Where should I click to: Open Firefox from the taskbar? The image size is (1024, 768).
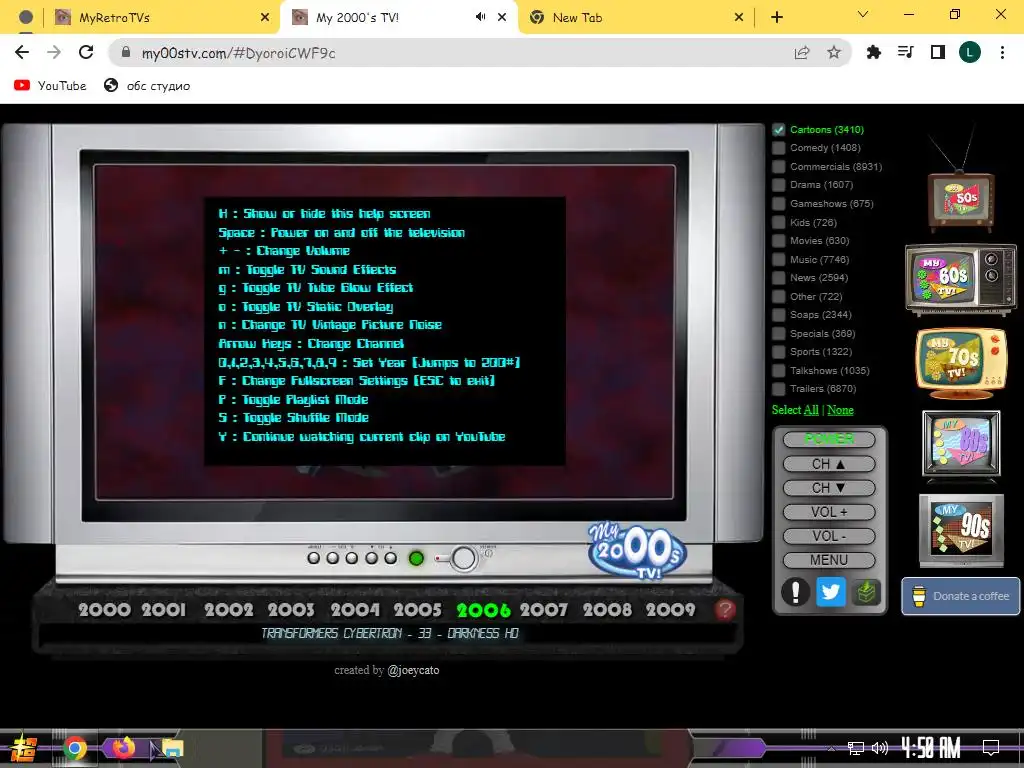pos(123,747)
